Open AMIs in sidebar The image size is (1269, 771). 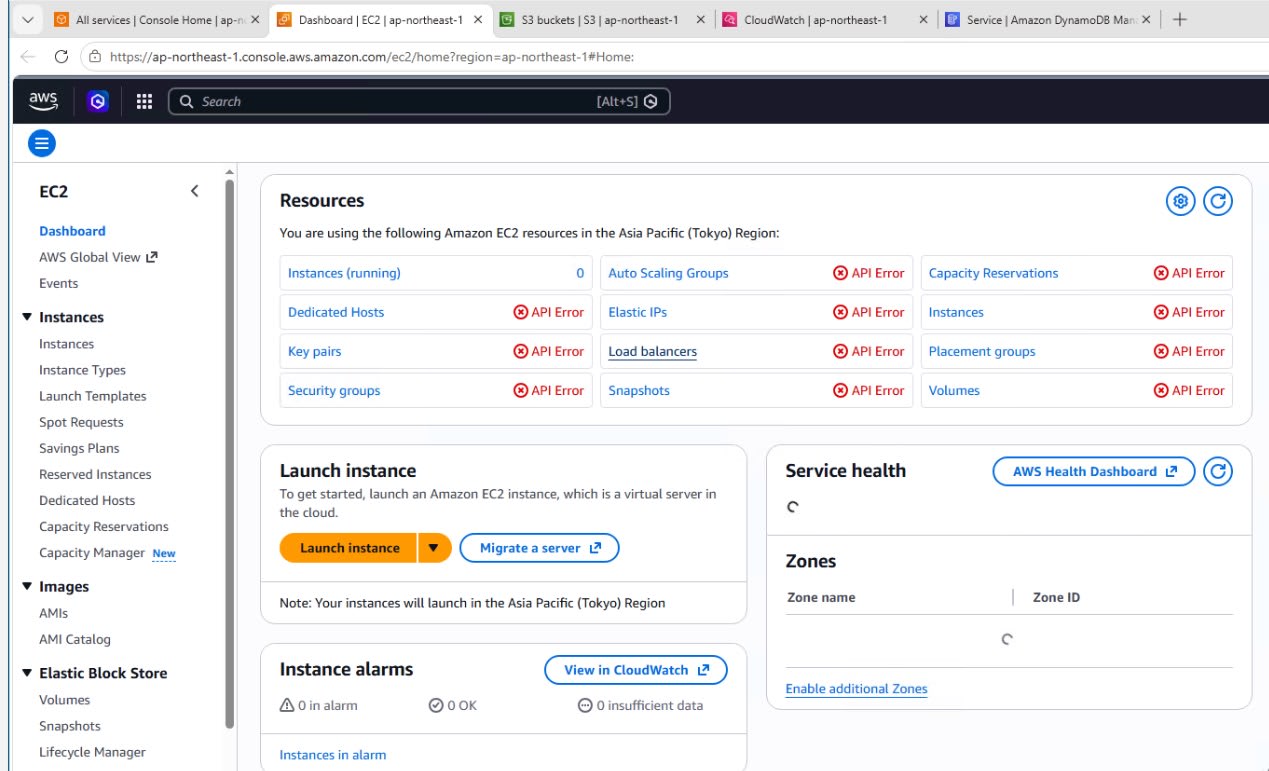[53, 613]
